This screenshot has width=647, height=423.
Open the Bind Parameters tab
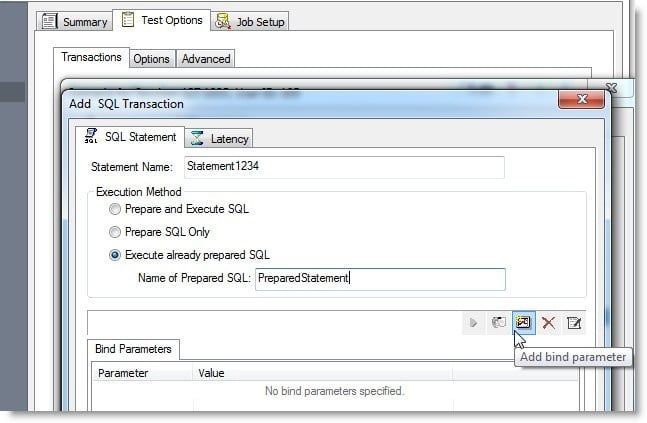[x=133, y=349]
